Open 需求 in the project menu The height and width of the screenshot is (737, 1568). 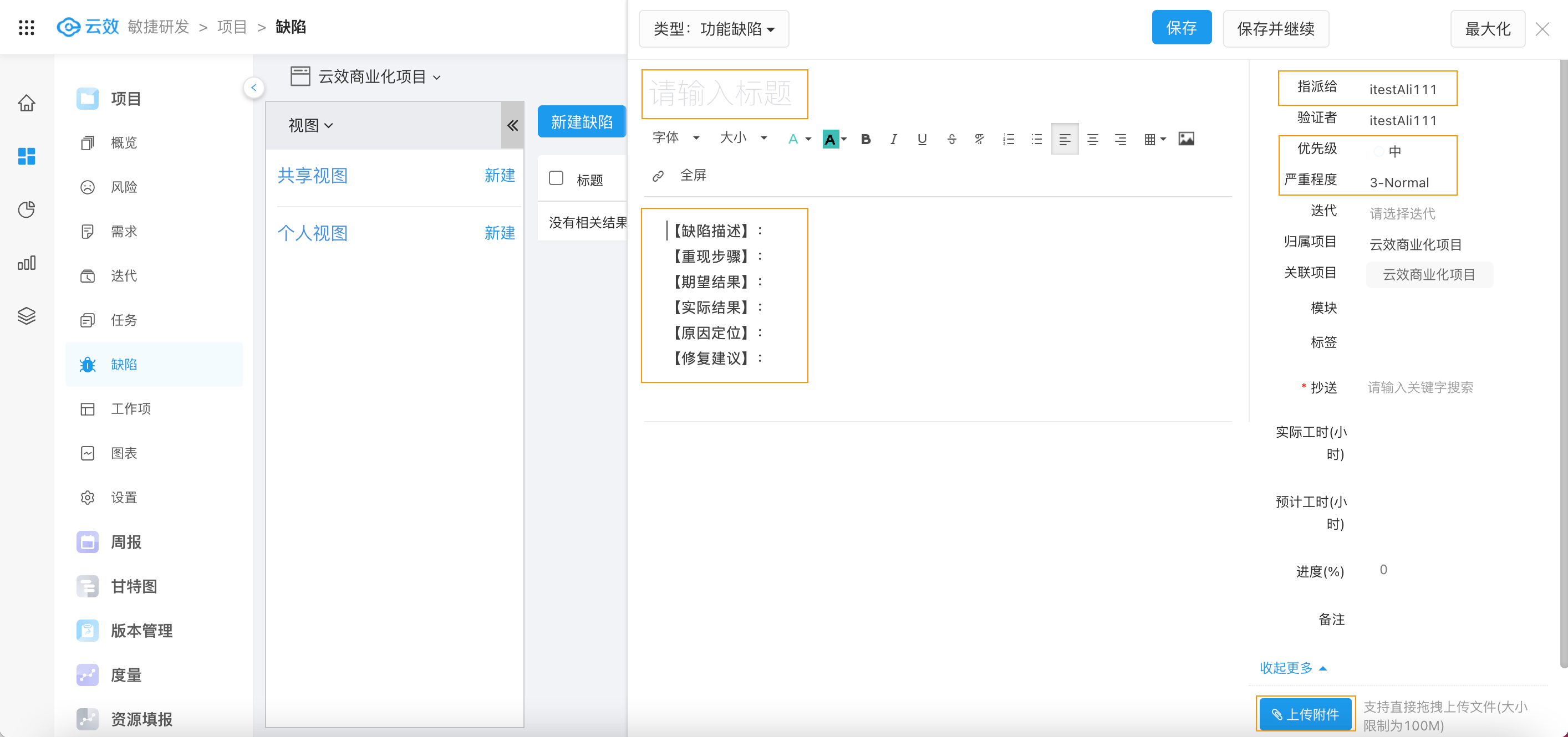[x=124, y=231]
